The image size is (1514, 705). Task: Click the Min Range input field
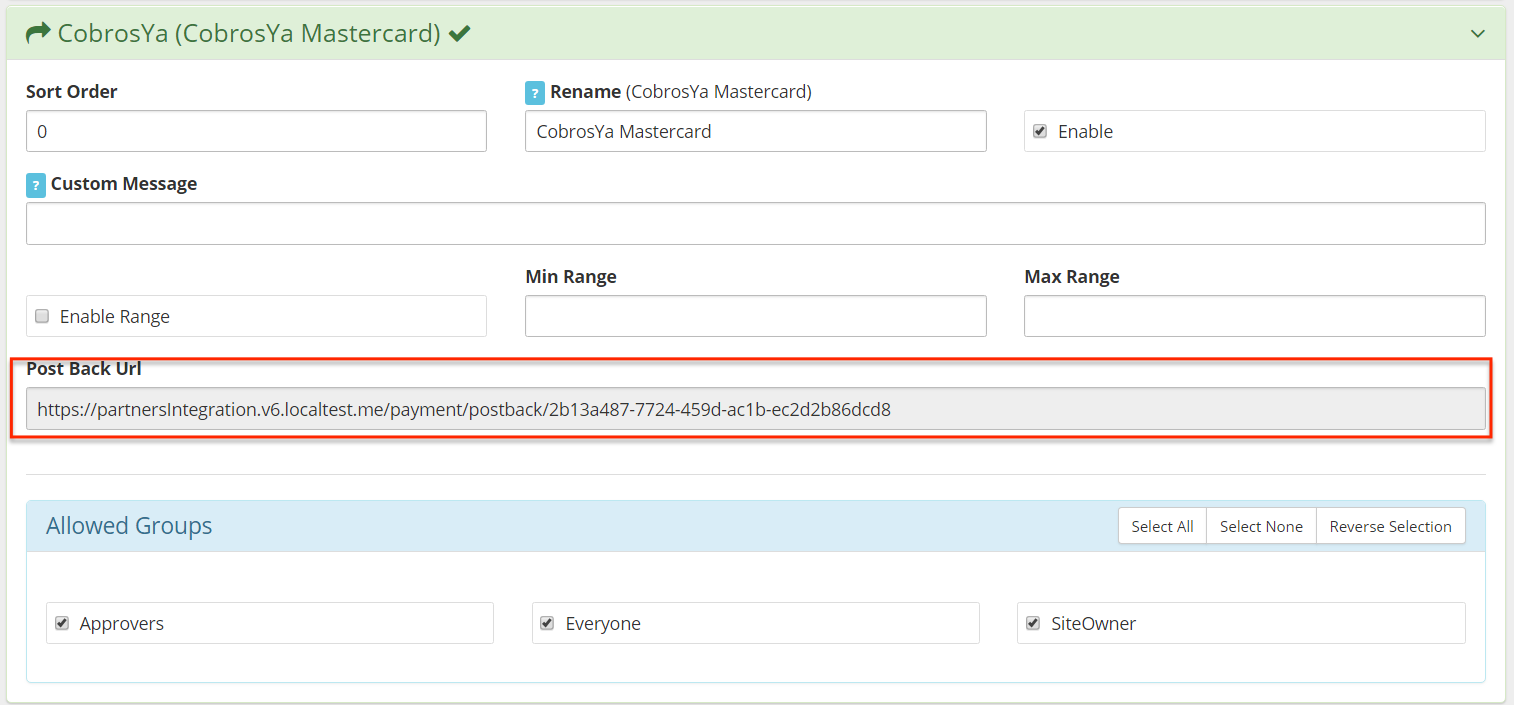(x=755, y=316)
